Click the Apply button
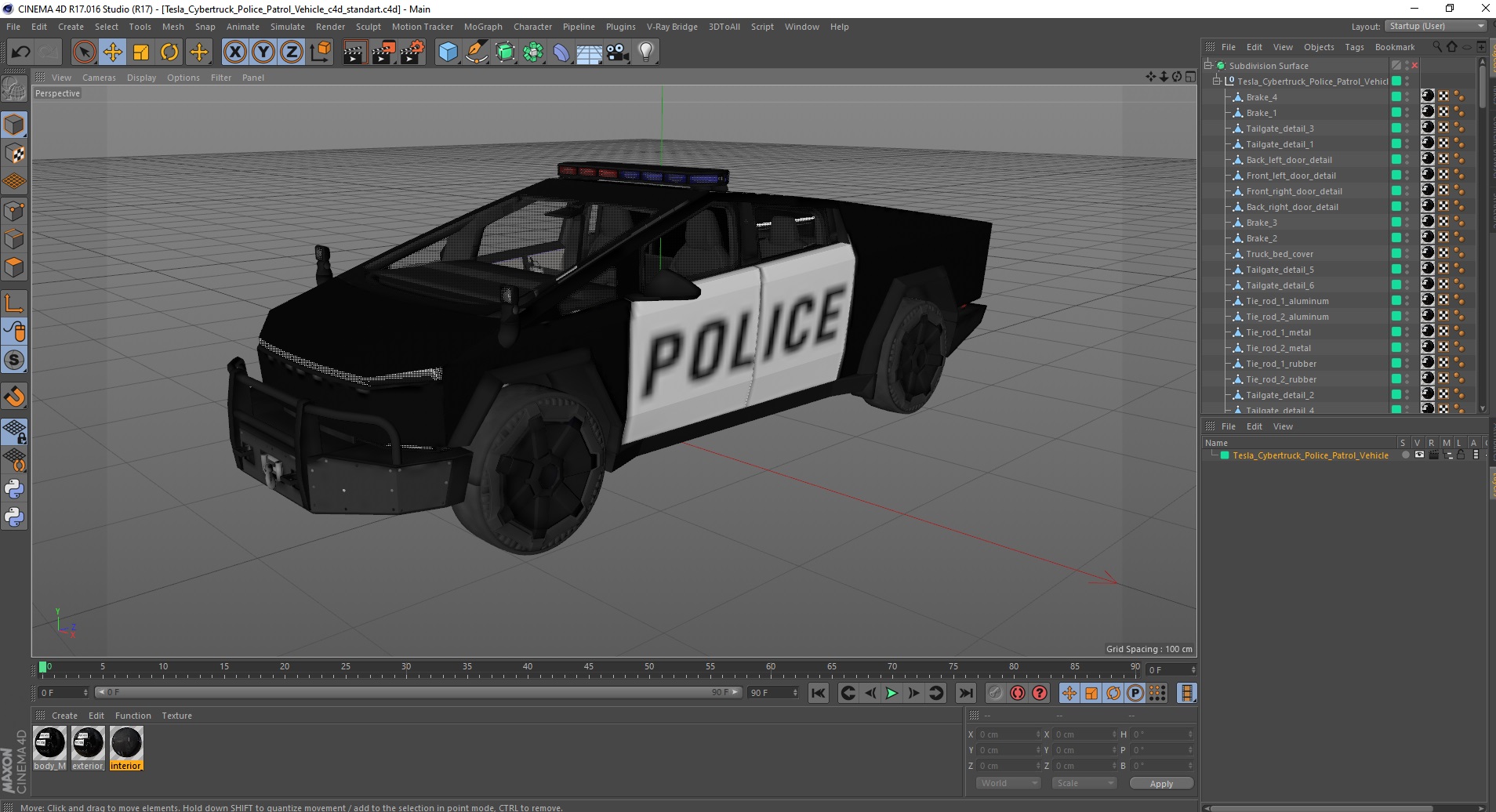1496x812 pixels. pos(1161,783)
